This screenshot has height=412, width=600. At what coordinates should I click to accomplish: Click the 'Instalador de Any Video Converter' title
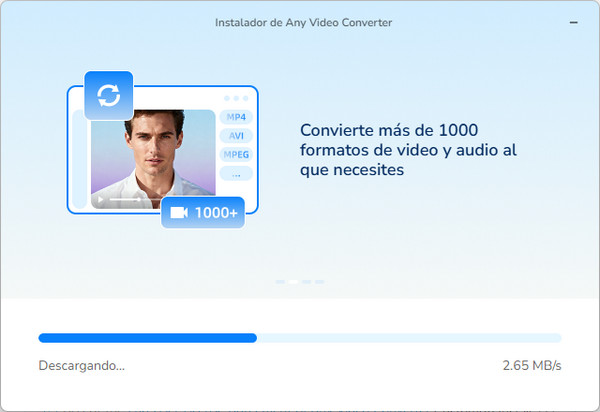303,23
